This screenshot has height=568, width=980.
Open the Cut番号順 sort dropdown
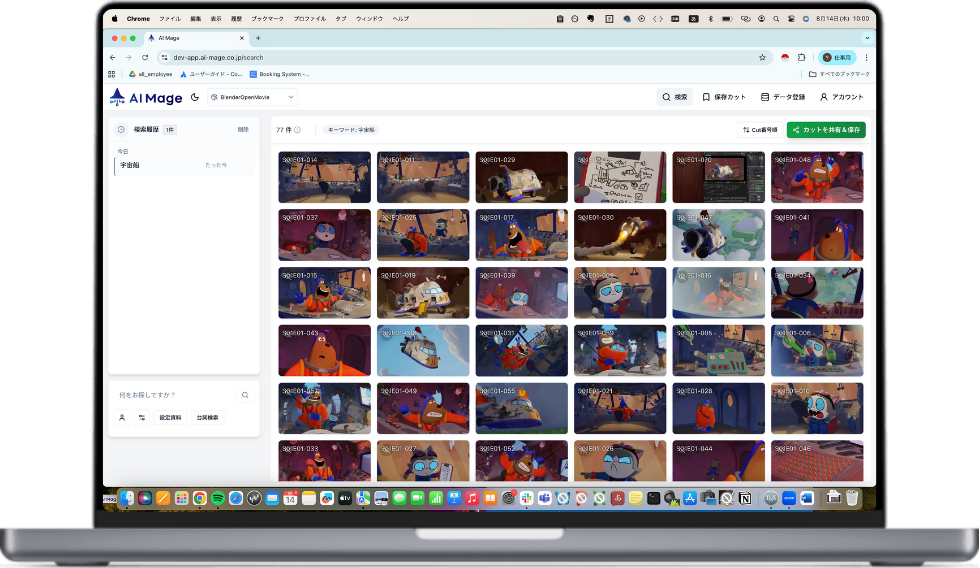click(759, 130)
